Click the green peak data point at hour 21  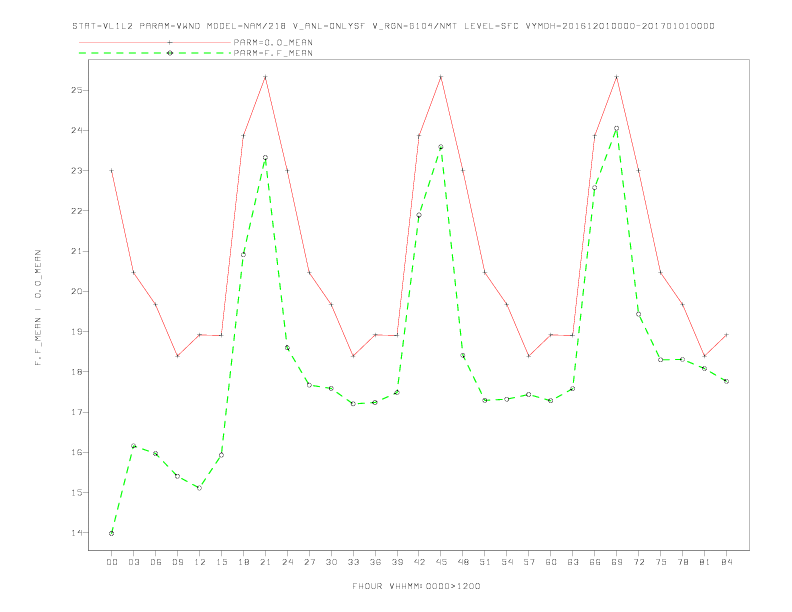265,158
